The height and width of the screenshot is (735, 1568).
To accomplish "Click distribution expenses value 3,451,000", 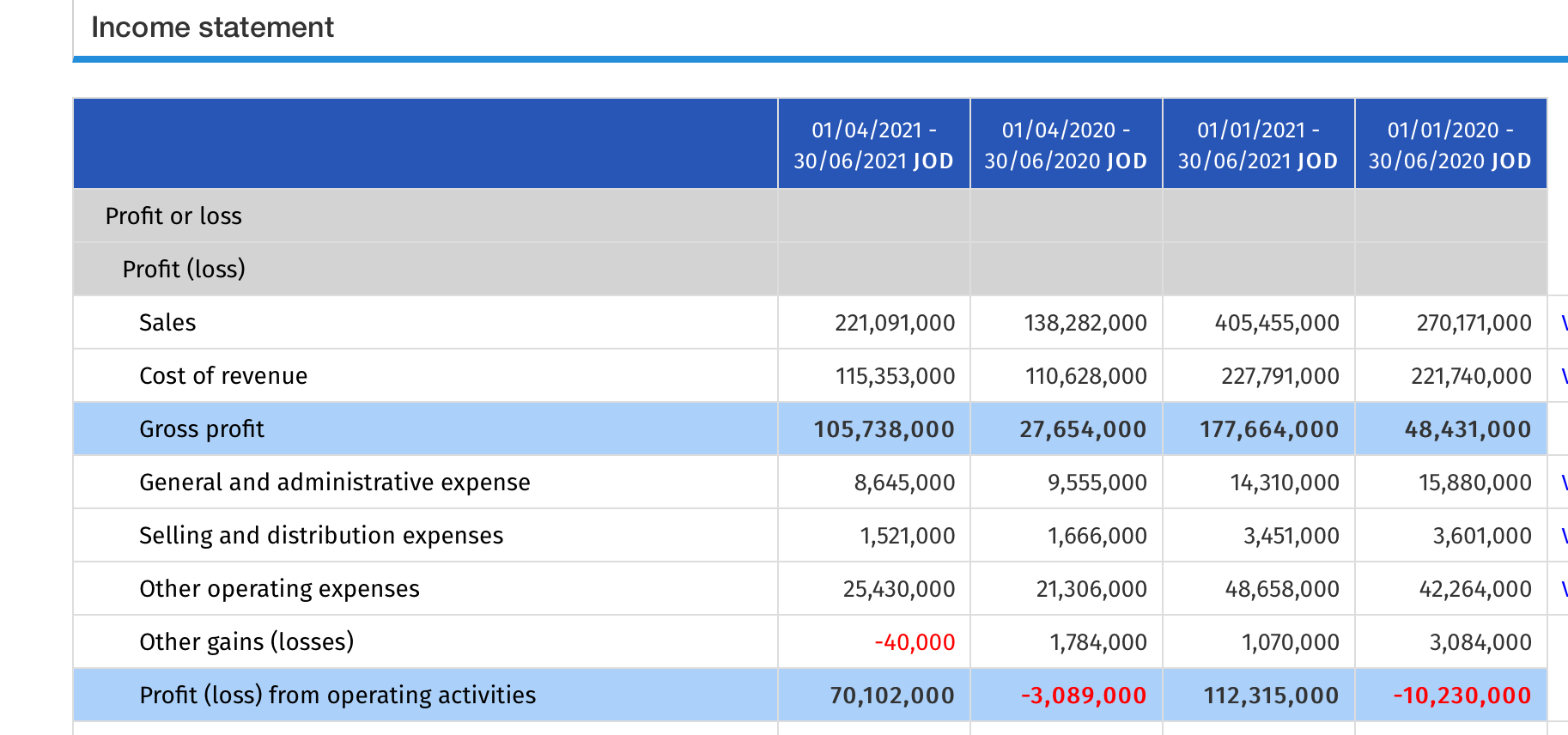I will click(x=1291, y=536).
